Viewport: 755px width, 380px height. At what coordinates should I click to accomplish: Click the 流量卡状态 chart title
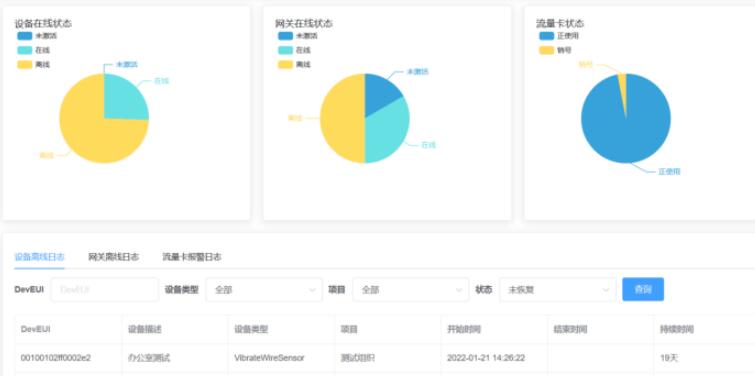(x=560, y=23)
